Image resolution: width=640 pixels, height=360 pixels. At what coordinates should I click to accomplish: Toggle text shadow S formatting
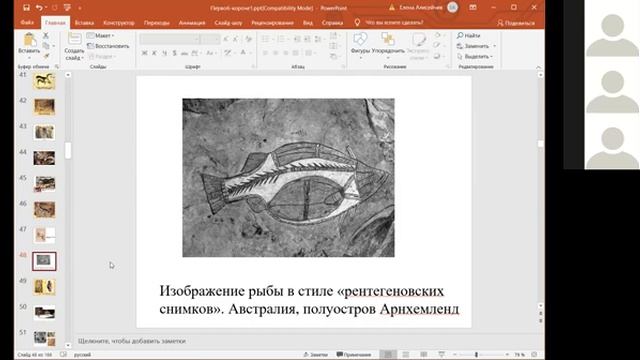[x=175, y=53]
